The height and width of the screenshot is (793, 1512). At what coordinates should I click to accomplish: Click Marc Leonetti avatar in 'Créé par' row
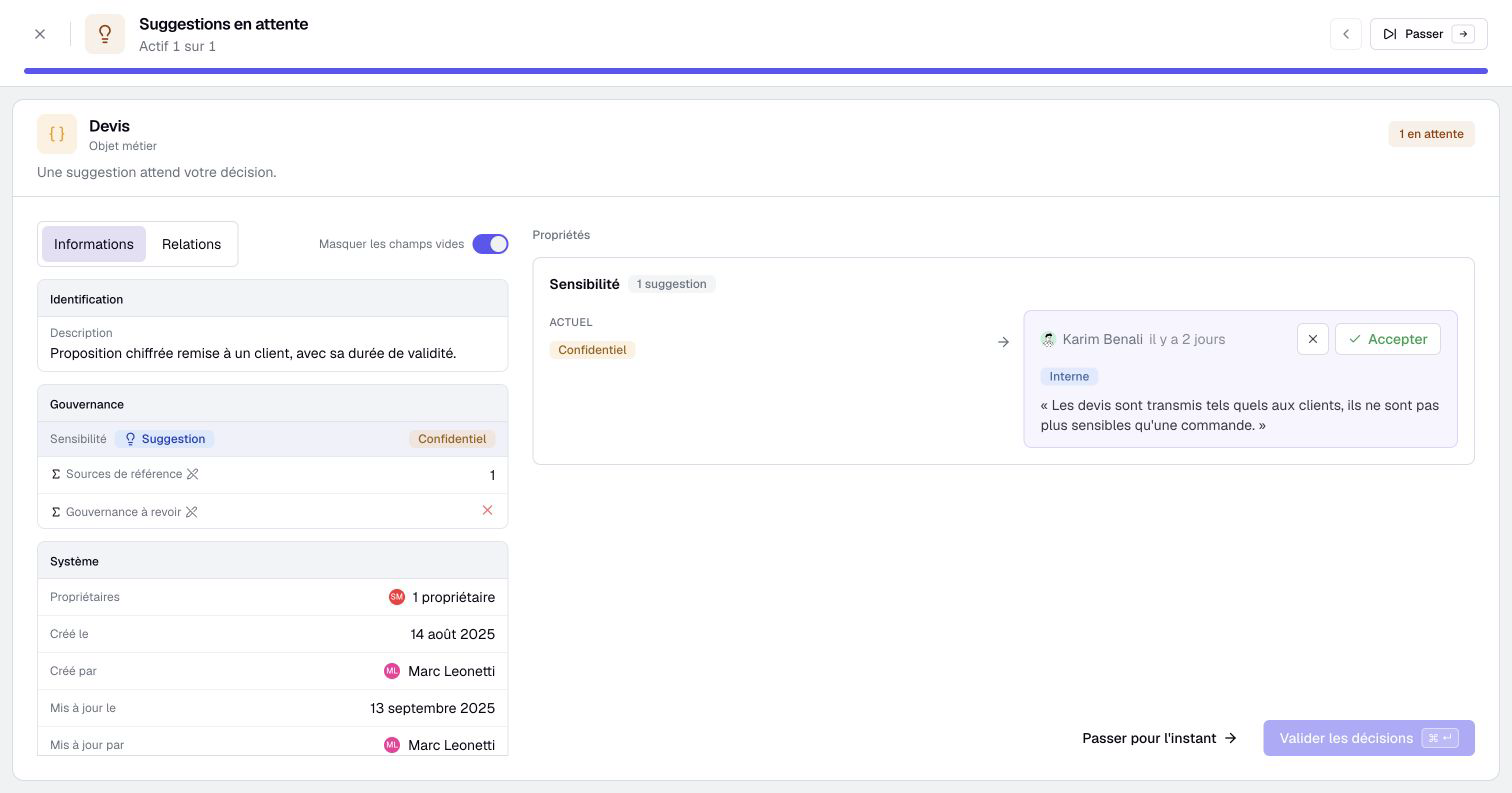pos(392,671)
